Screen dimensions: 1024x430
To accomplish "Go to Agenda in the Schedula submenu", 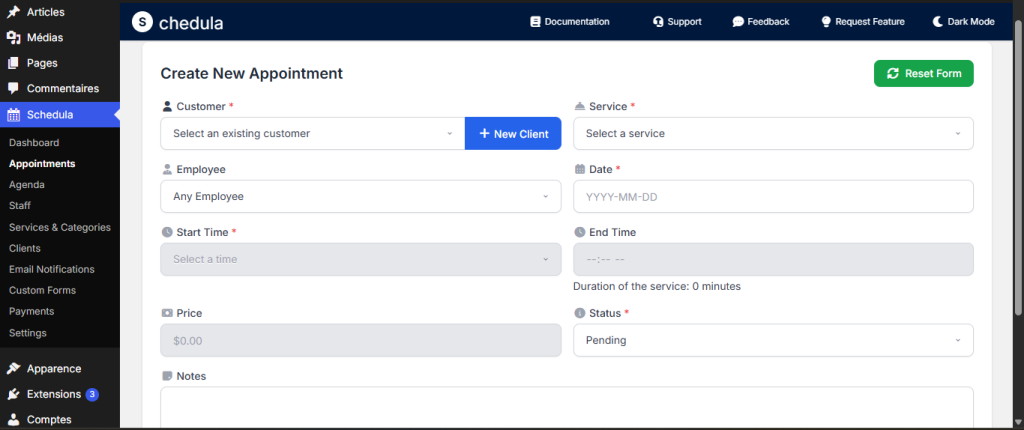I will (x=27, y=184).
